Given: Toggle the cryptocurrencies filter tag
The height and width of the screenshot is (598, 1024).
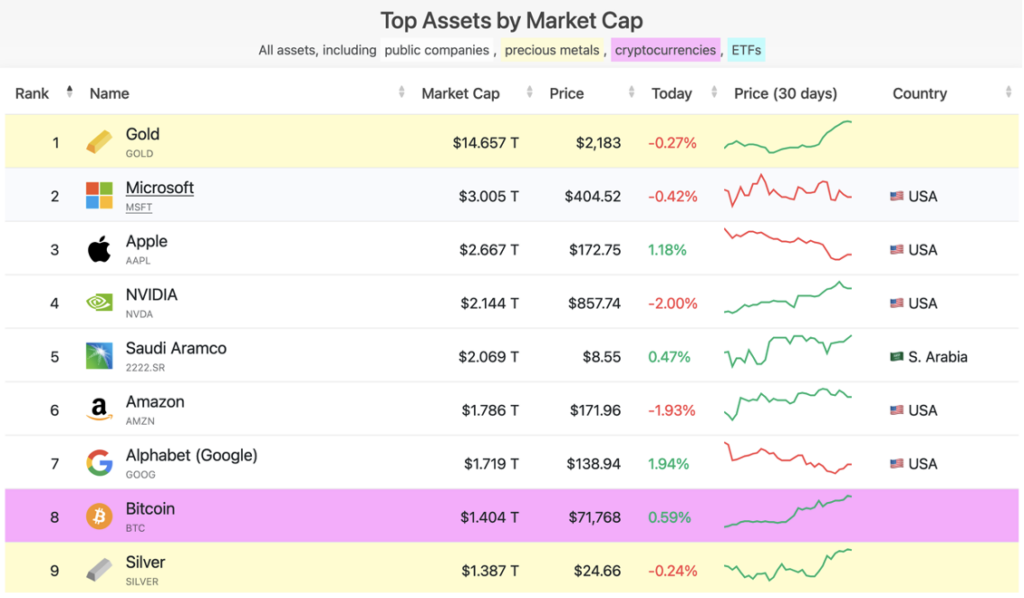Looking at the screenshot, I should point(665,50).
